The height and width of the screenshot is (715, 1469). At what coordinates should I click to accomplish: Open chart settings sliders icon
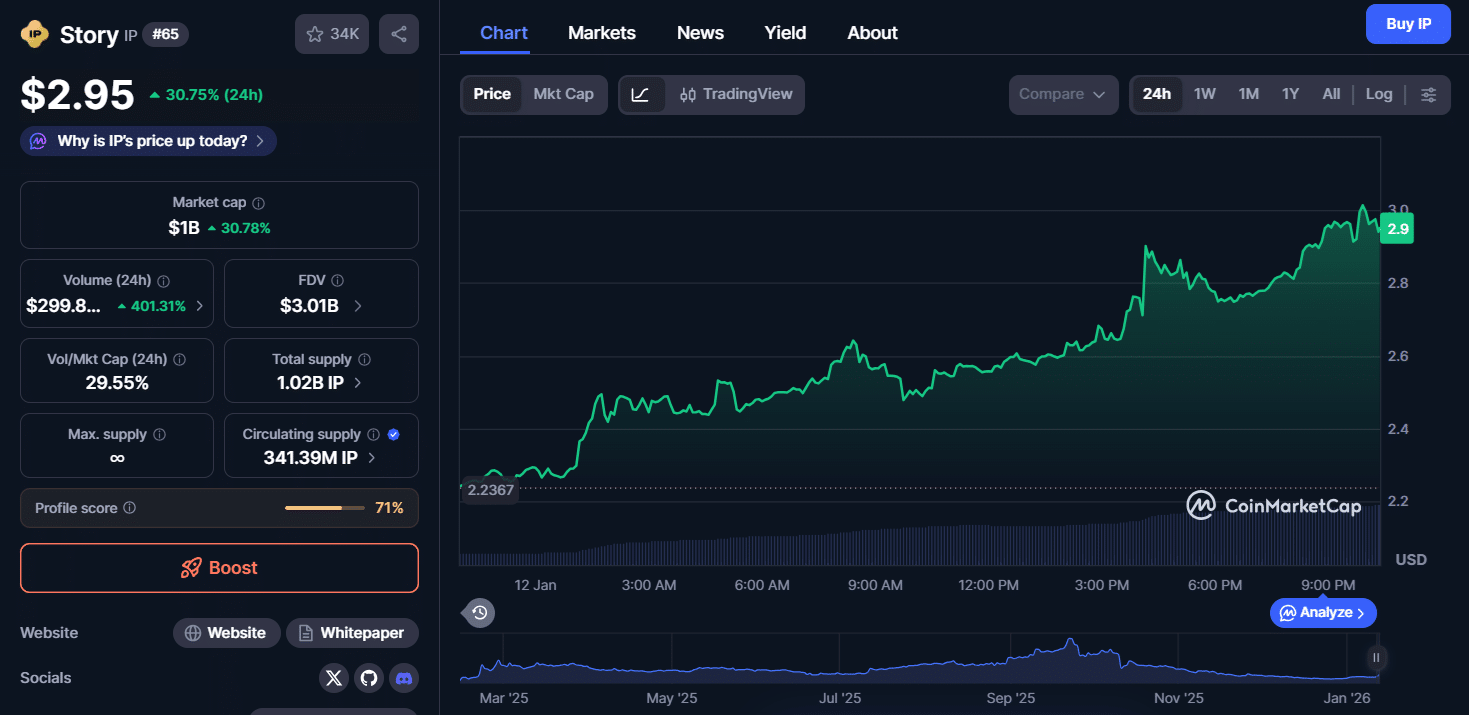(1429, 95)
